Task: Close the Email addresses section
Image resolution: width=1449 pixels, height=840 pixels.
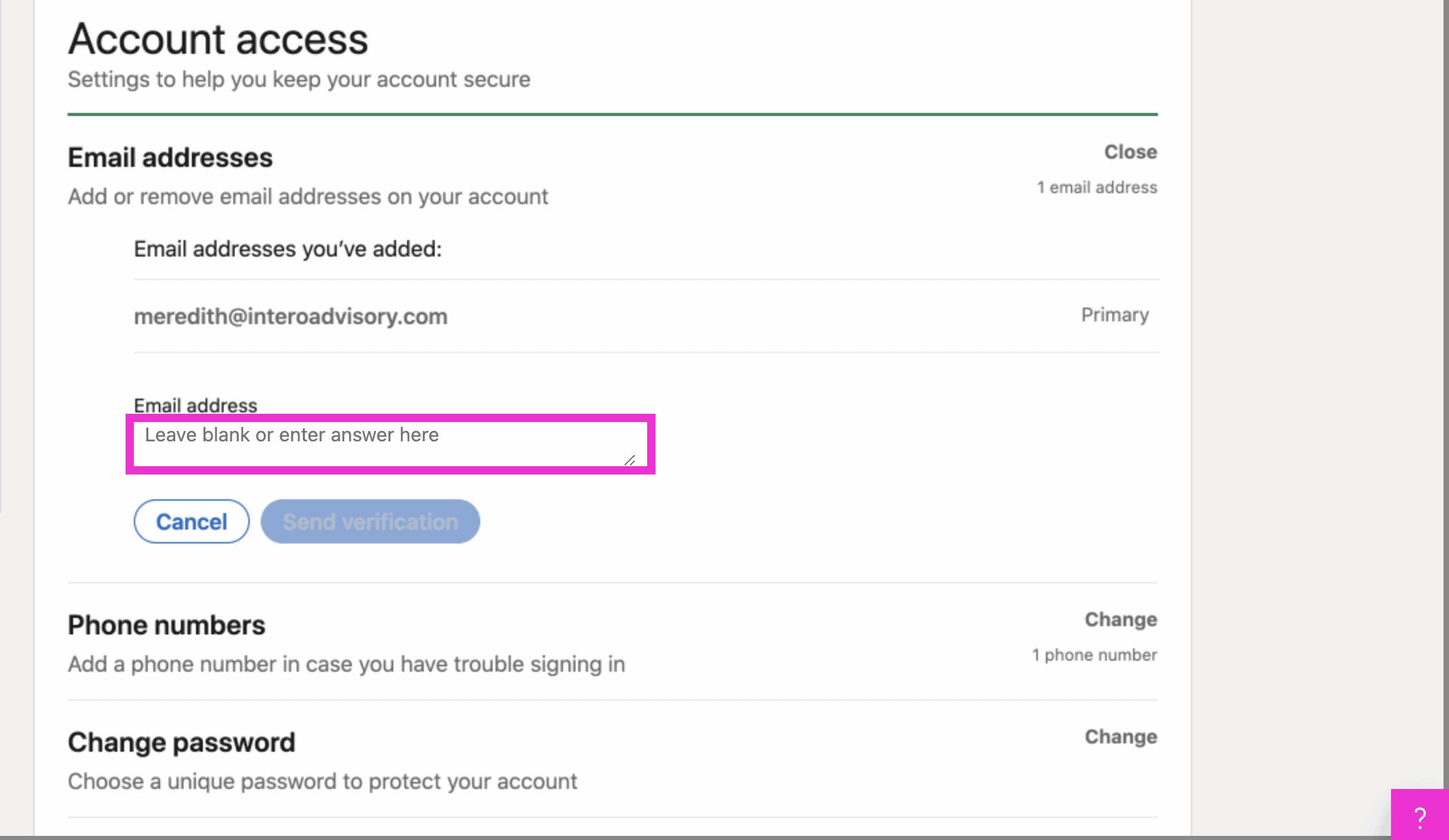Action: (x=1130, y=152)
